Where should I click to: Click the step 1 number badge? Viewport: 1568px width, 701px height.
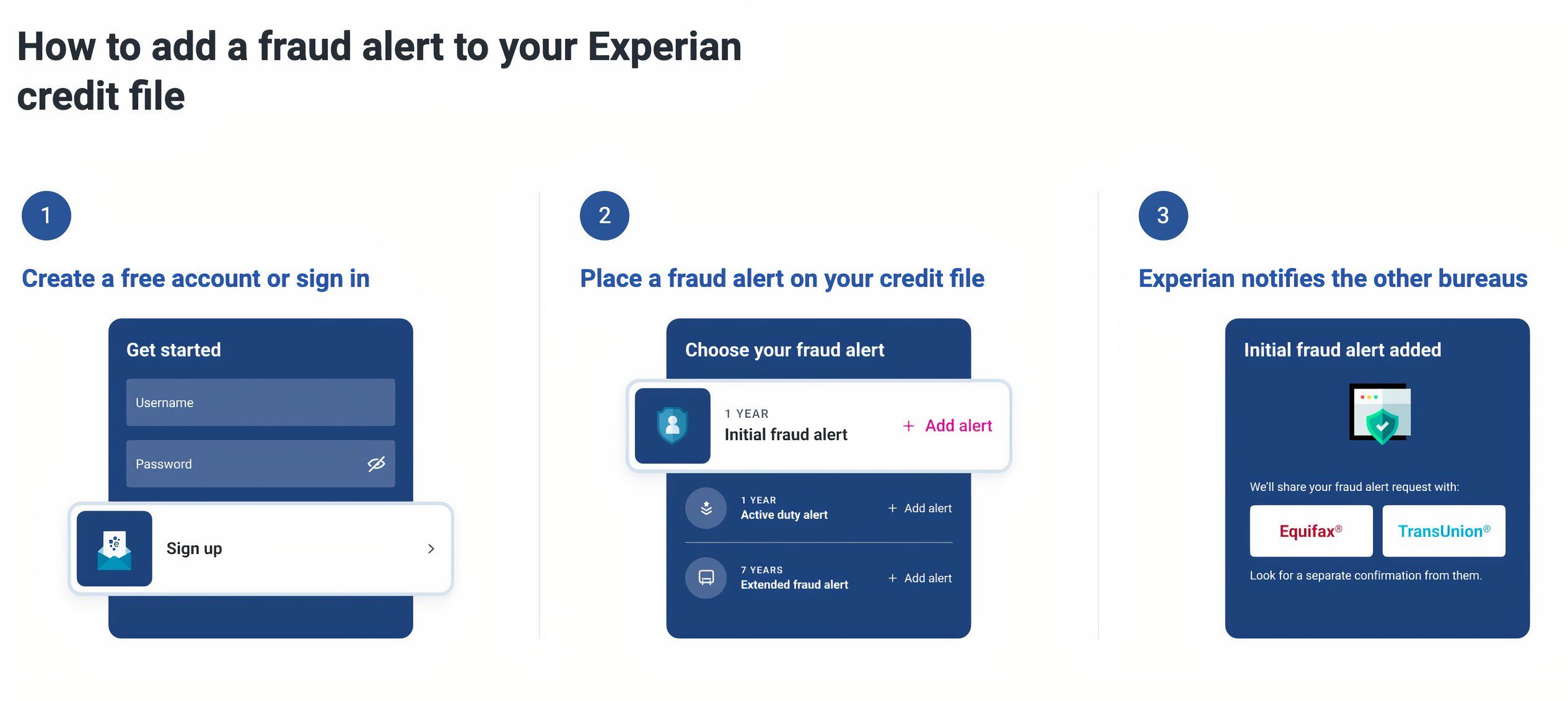pos(46,216)
